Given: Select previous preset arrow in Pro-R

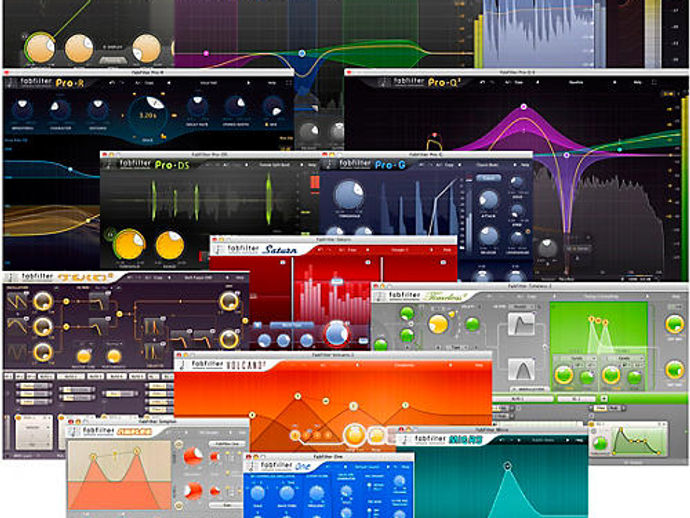Looking at the screenshot, I should click(x=169, y=83).
